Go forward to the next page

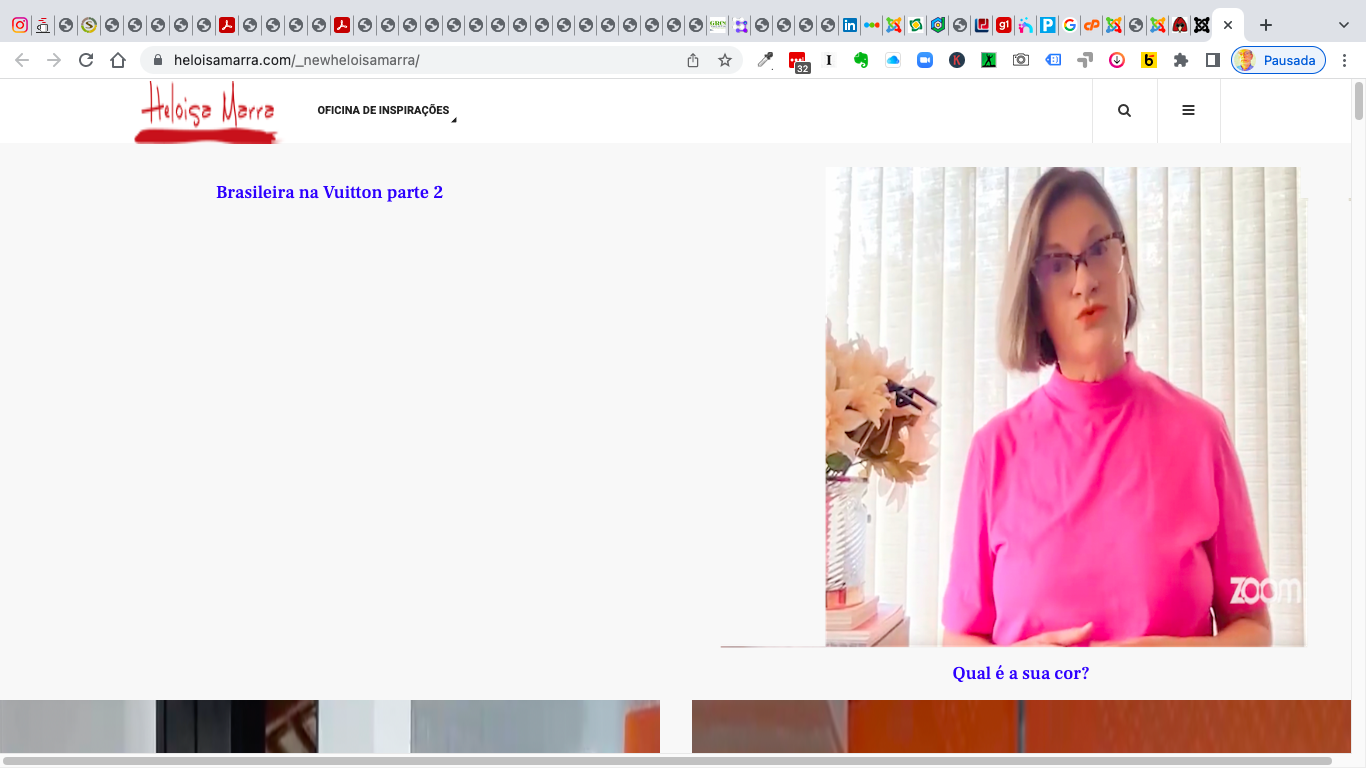[x=54, y=60]
